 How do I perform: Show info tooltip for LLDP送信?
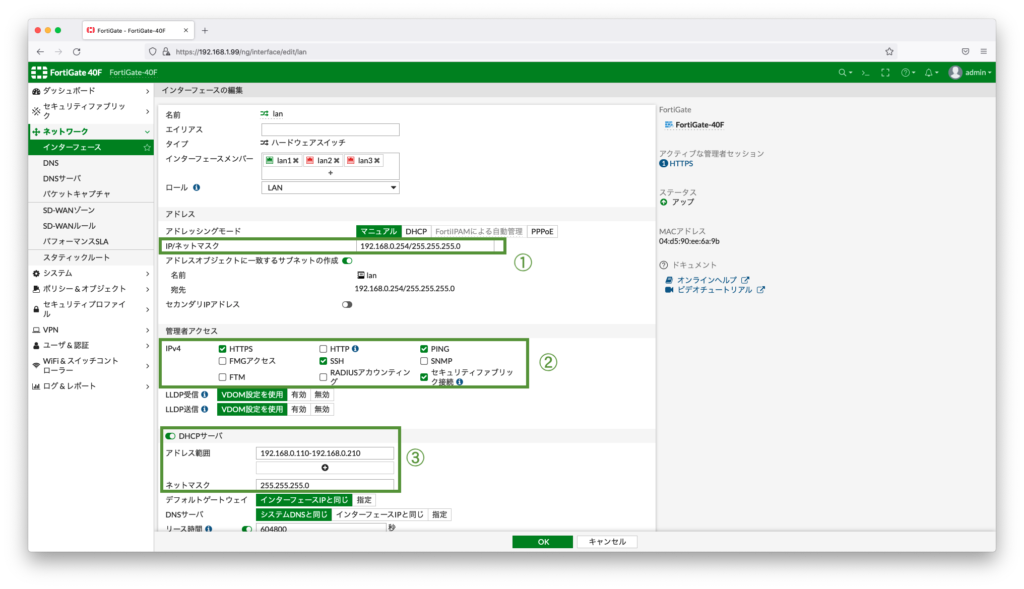204,409
